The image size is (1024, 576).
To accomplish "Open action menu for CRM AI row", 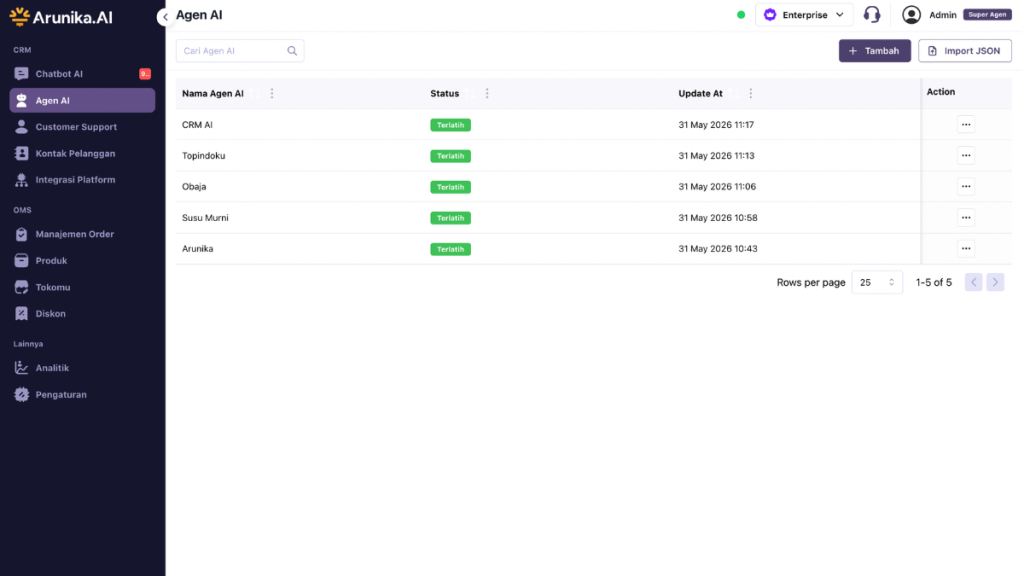I will (966, 125).
